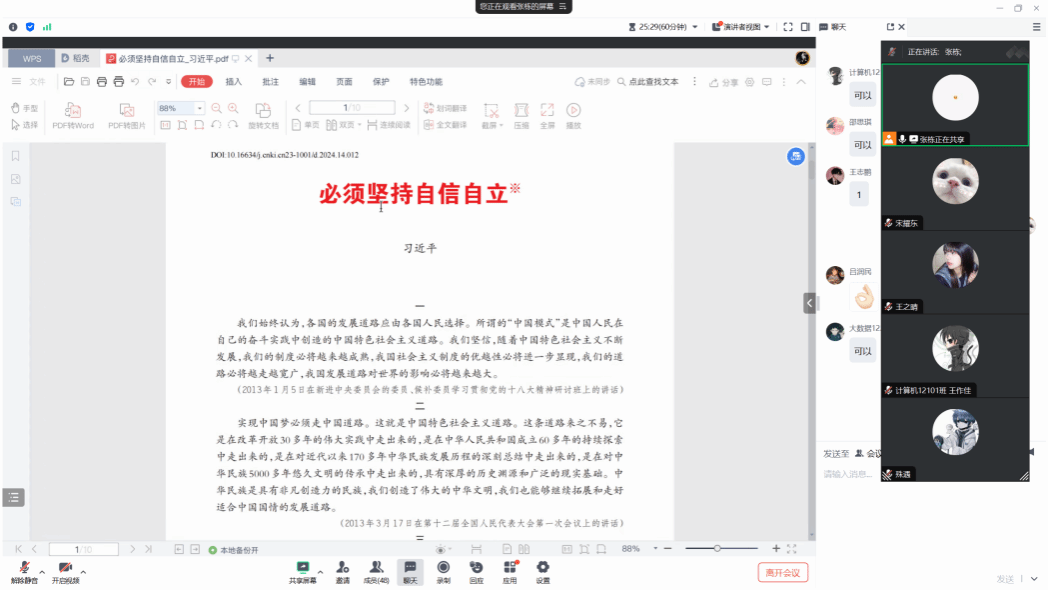
Task: Click the Share Screen (共享屏幕) icon
Action: coord(302,568)
